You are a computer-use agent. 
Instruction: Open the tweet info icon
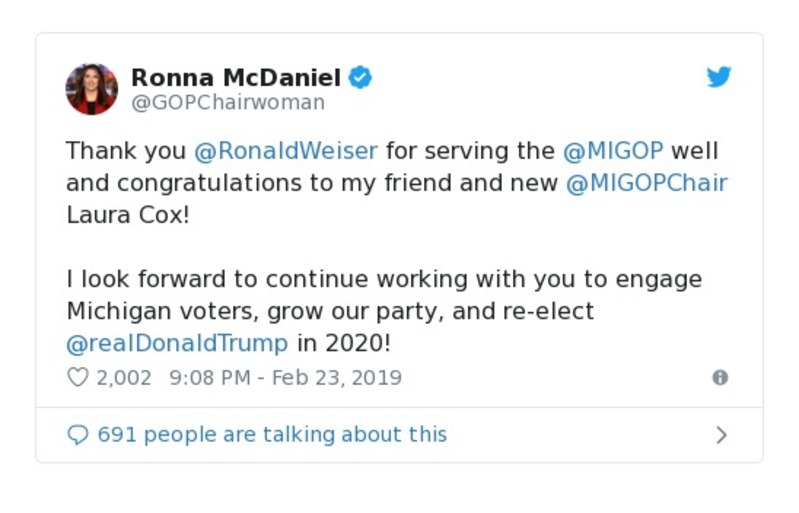pyautogui.click(x=719, y=378)
